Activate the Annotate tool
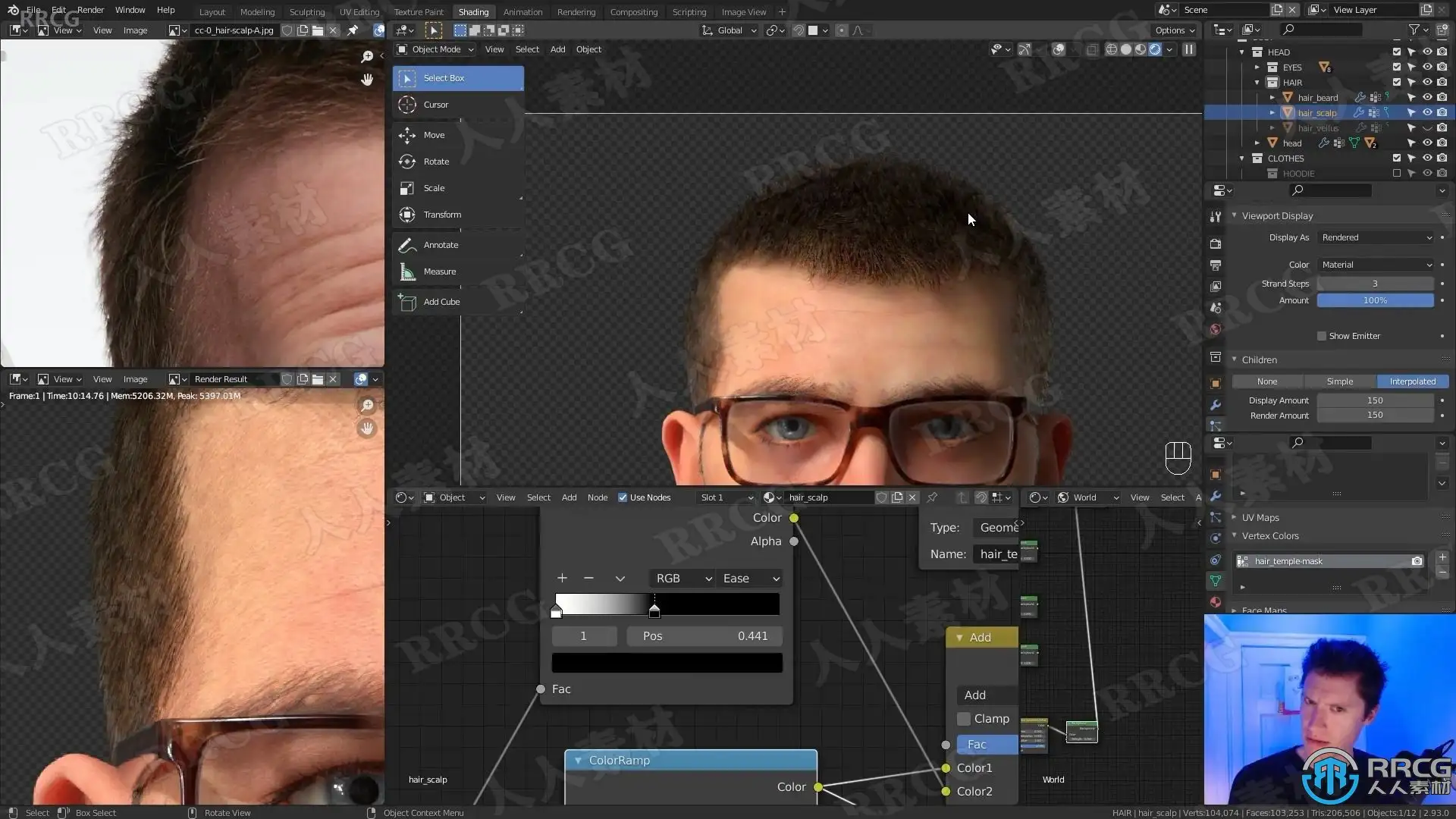This screenshot has width=1456, height=819. tap(458, 245)
